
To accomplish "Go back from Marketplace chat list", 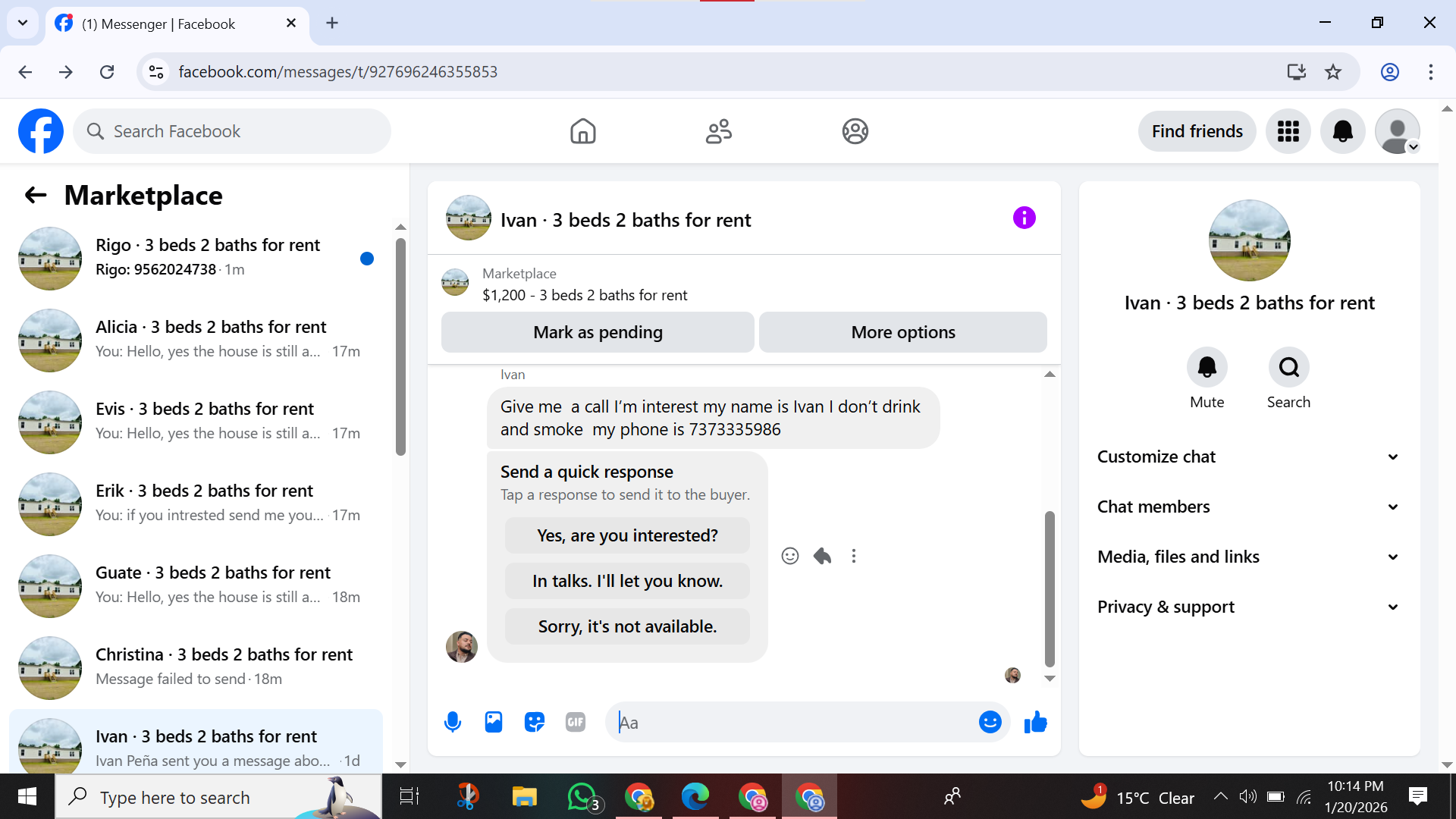I will [36, 196].
